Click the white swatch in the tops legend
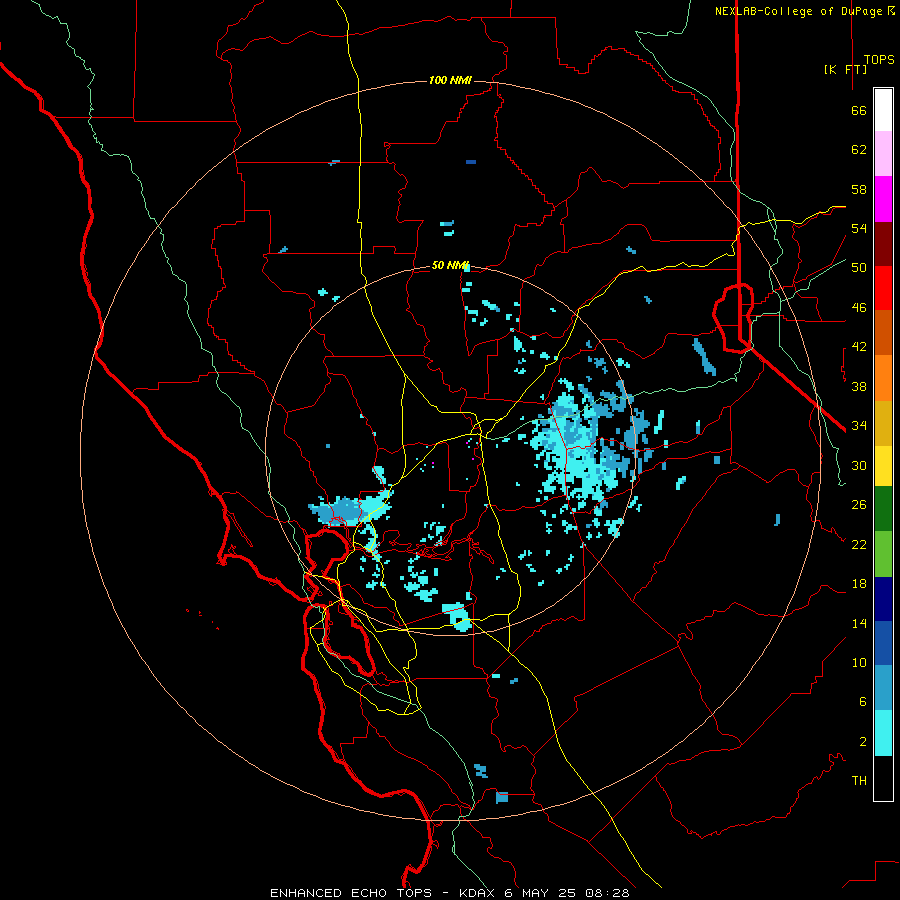 click(883, 110)
